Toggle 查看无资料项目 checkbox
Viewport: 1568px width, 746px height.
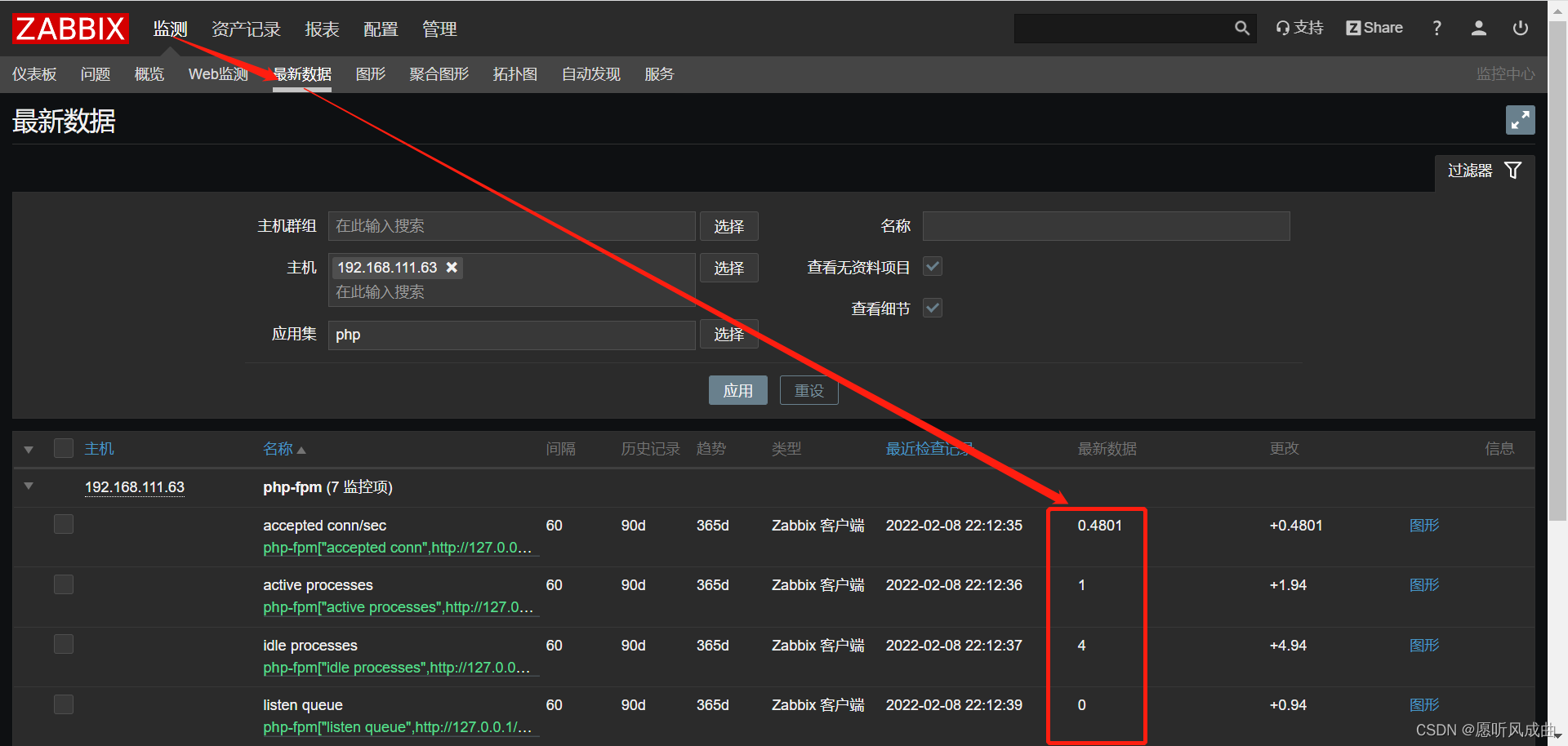click(932, 266)
